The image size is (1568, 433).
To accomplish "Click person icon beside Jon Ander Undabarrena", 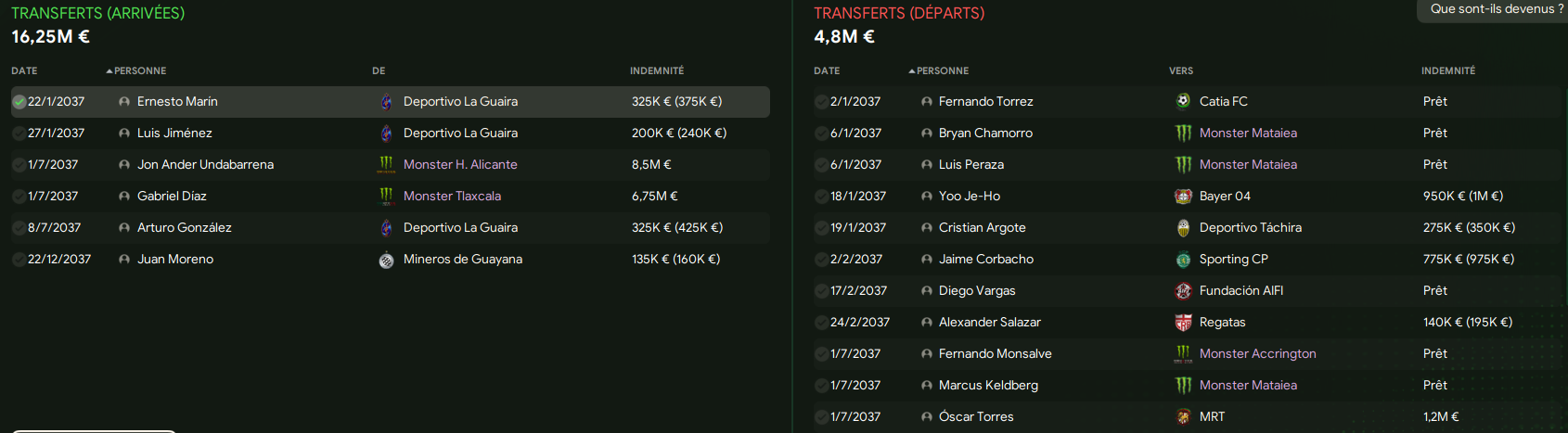I will point(124,165).
